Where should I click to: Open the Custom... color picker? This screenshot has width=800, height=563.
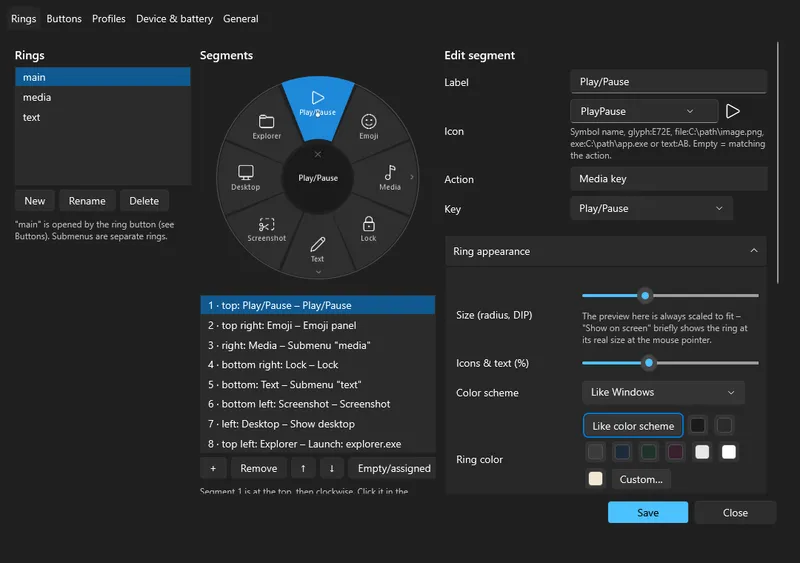[x=641, y=479]
